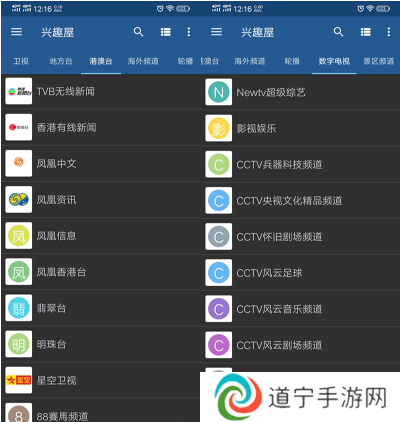The height and width of the screenshot is (422, 400).
Task: Tap the search icon on left screen
Action: [138, 32]
